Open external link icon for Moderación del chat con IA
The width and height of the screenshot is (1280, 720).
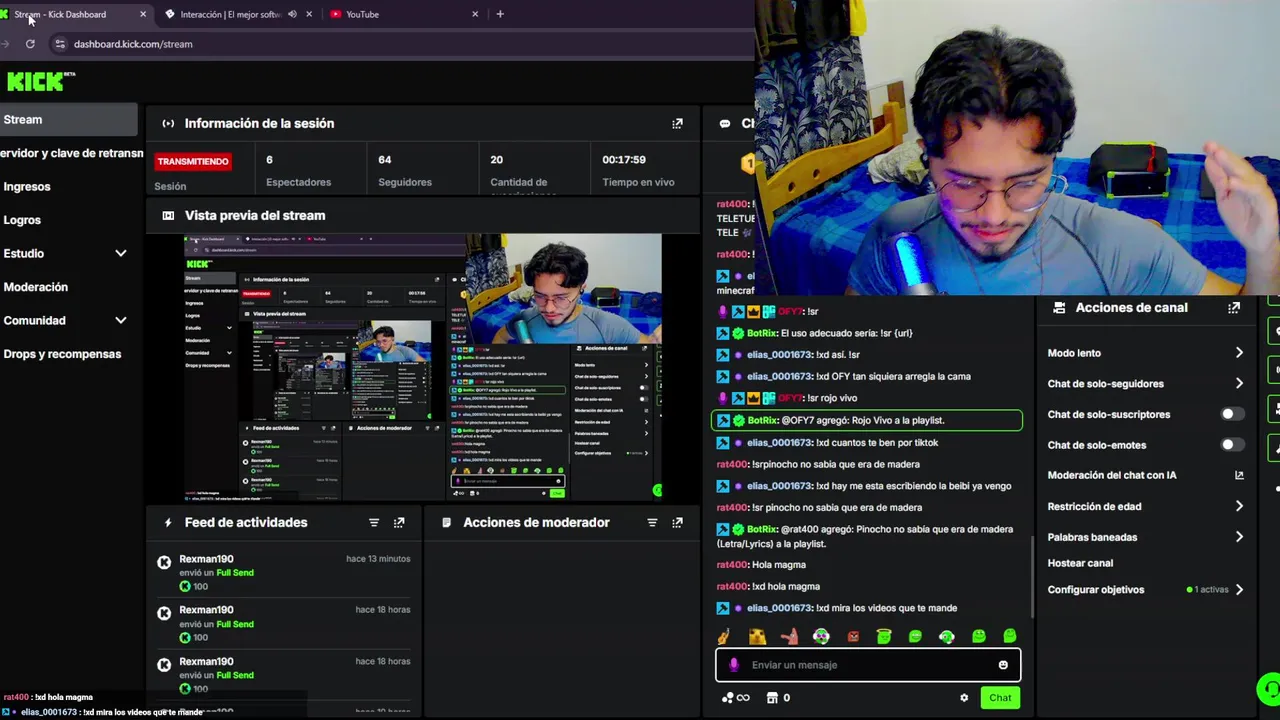coord(1239,476)
